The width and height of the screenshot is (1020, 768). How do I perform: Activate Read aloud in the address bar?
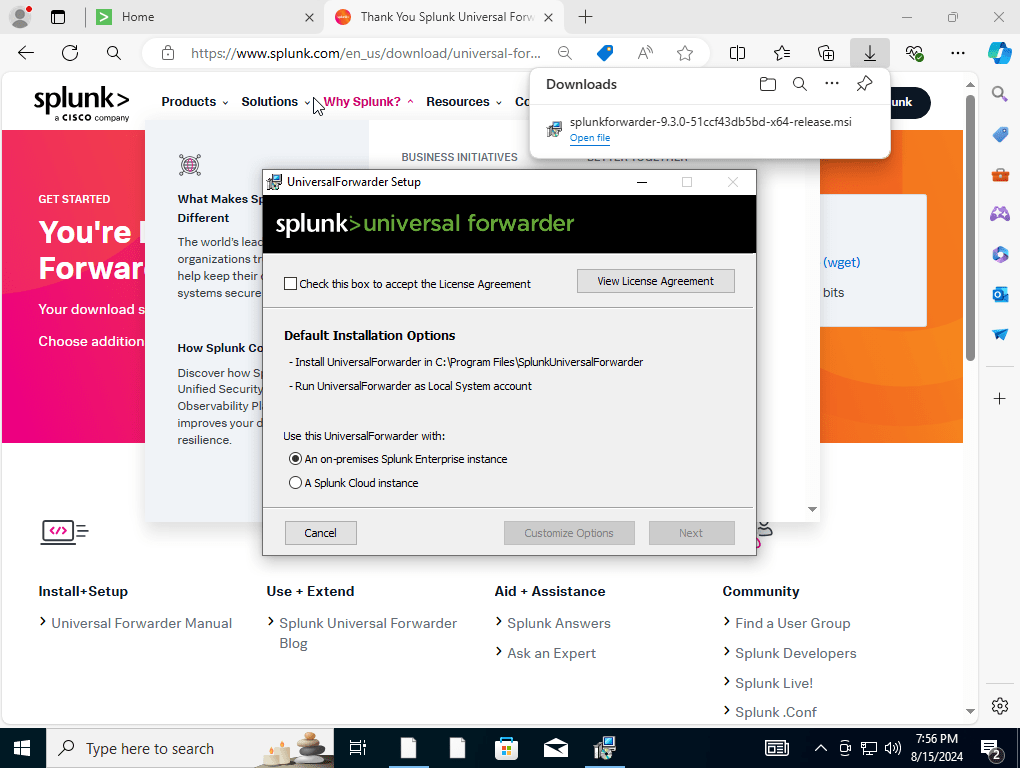pyautogui.click(x=645, y=53)
